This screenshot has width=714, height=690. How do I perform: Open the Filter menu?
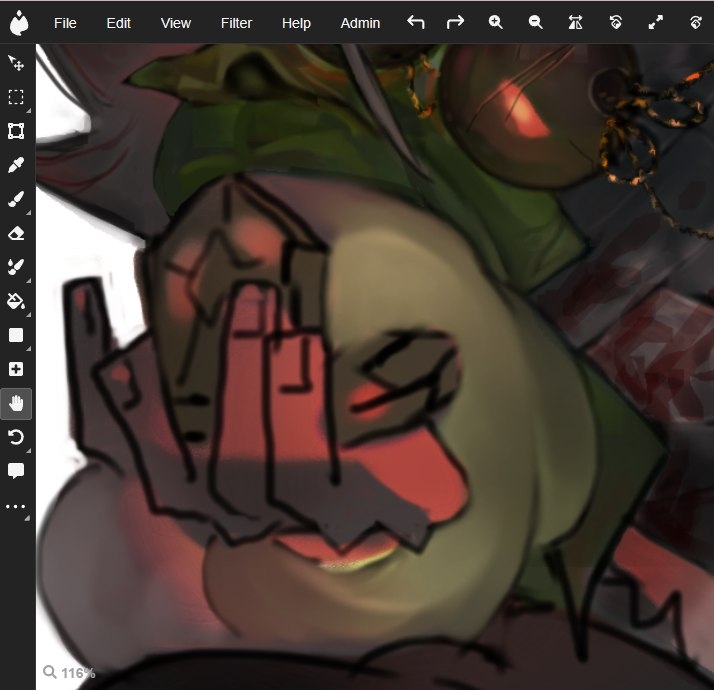(236, 23)
